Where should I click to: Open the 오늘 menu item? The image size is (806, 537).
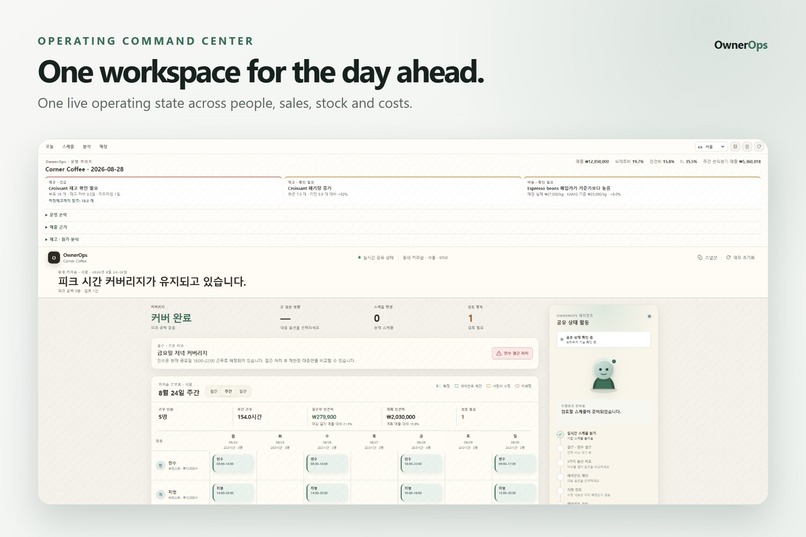(49, 146)
